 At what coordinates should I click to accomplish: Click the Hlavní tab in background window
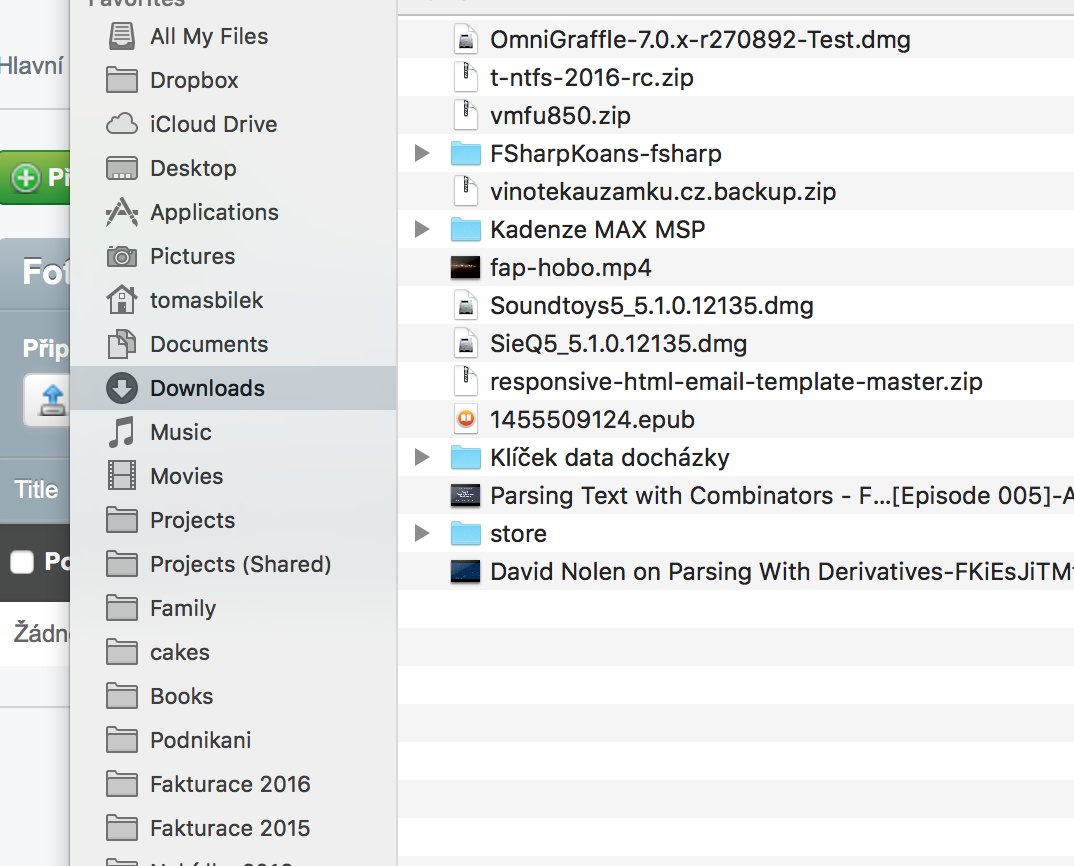[32, 66]
